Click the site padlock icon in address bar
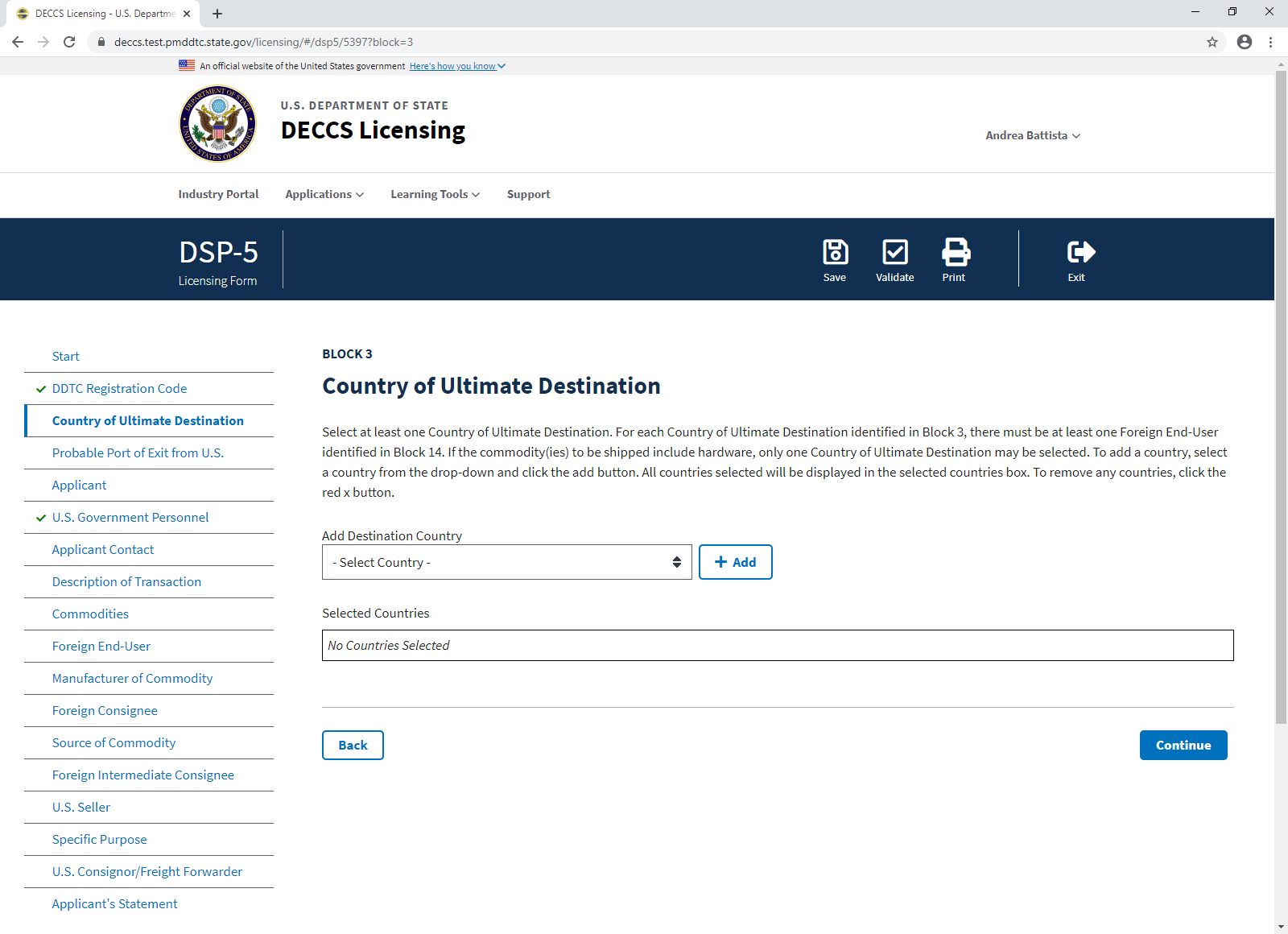The height and width of the screenshot is (934, 1288). pos(101,42)
